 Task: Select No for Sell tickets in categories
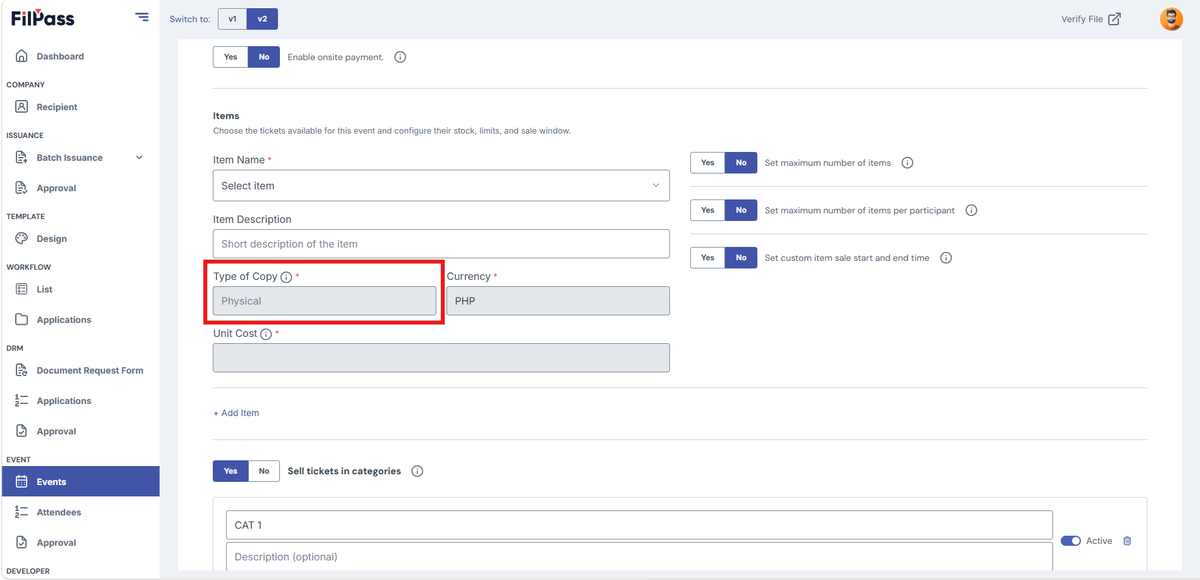pos(264,471)
